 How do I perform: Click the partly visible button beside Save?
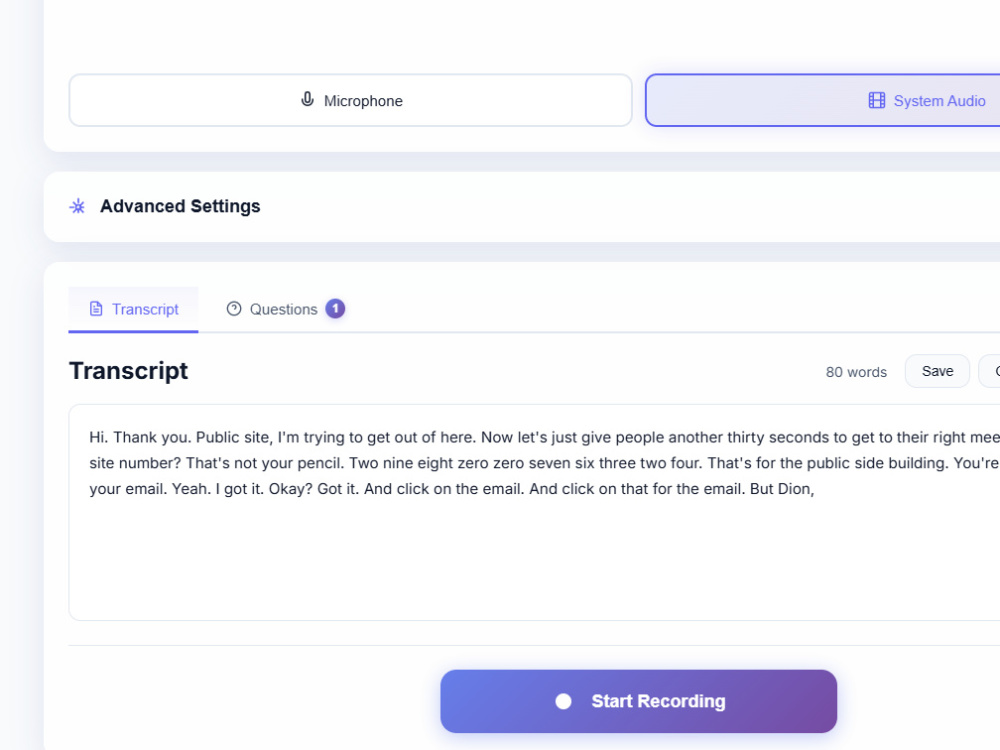coord(990,371)
